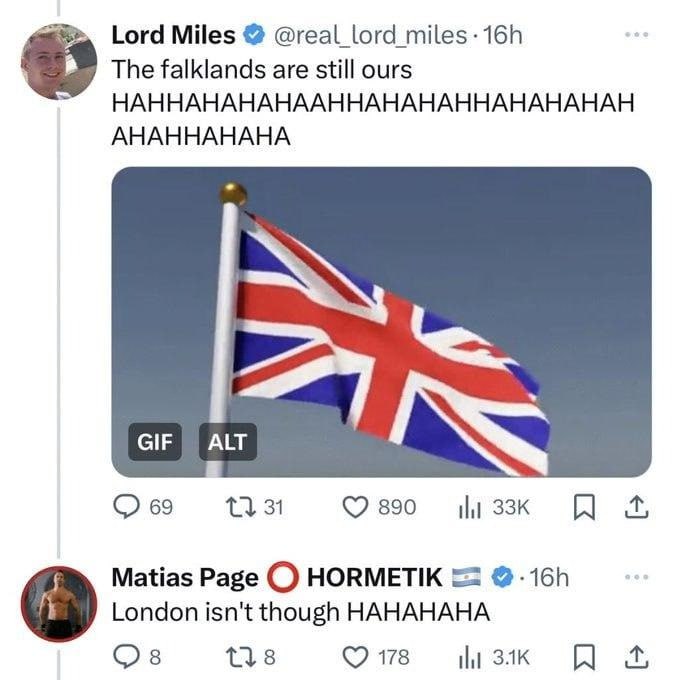The height and width of the screenshot is (680, 673).
Task: Share Matias Page's reply
Action: [634, 657]
